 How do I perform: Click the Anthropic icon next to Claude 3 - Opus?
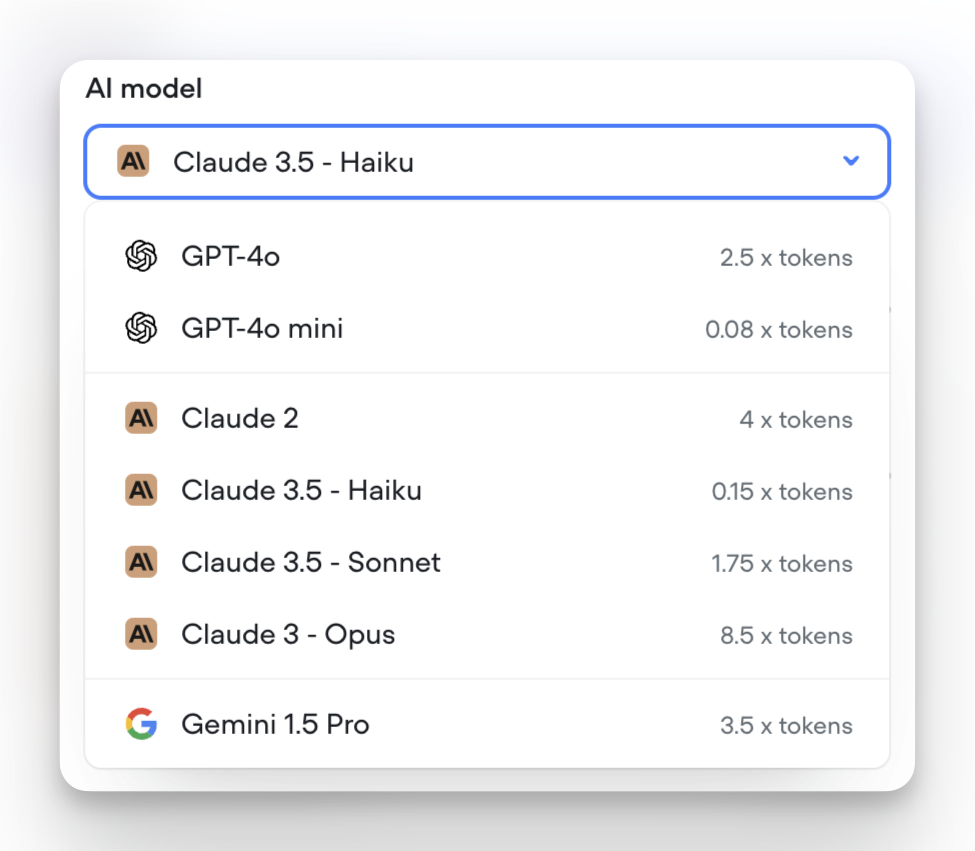tap(141, 635)
